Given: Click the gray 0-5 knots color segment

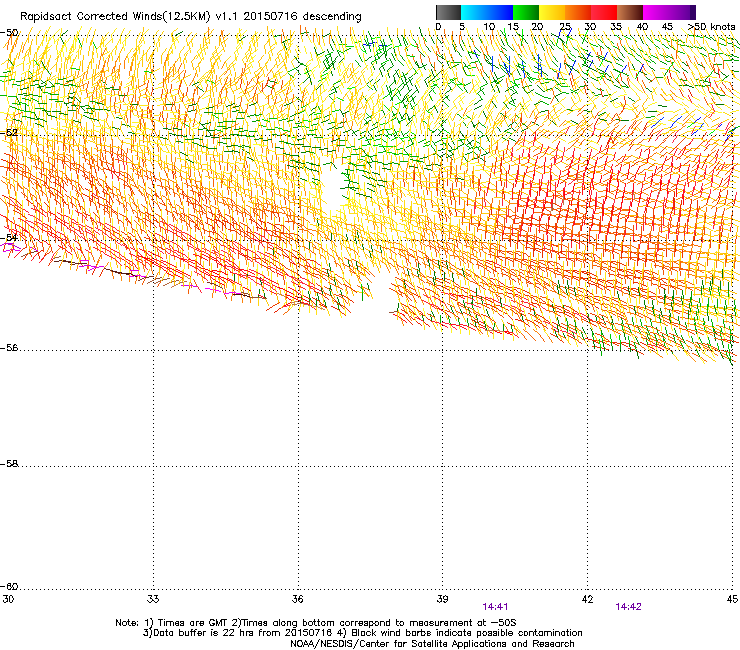Looking at the screenshot, I should [x=448, y=12].
